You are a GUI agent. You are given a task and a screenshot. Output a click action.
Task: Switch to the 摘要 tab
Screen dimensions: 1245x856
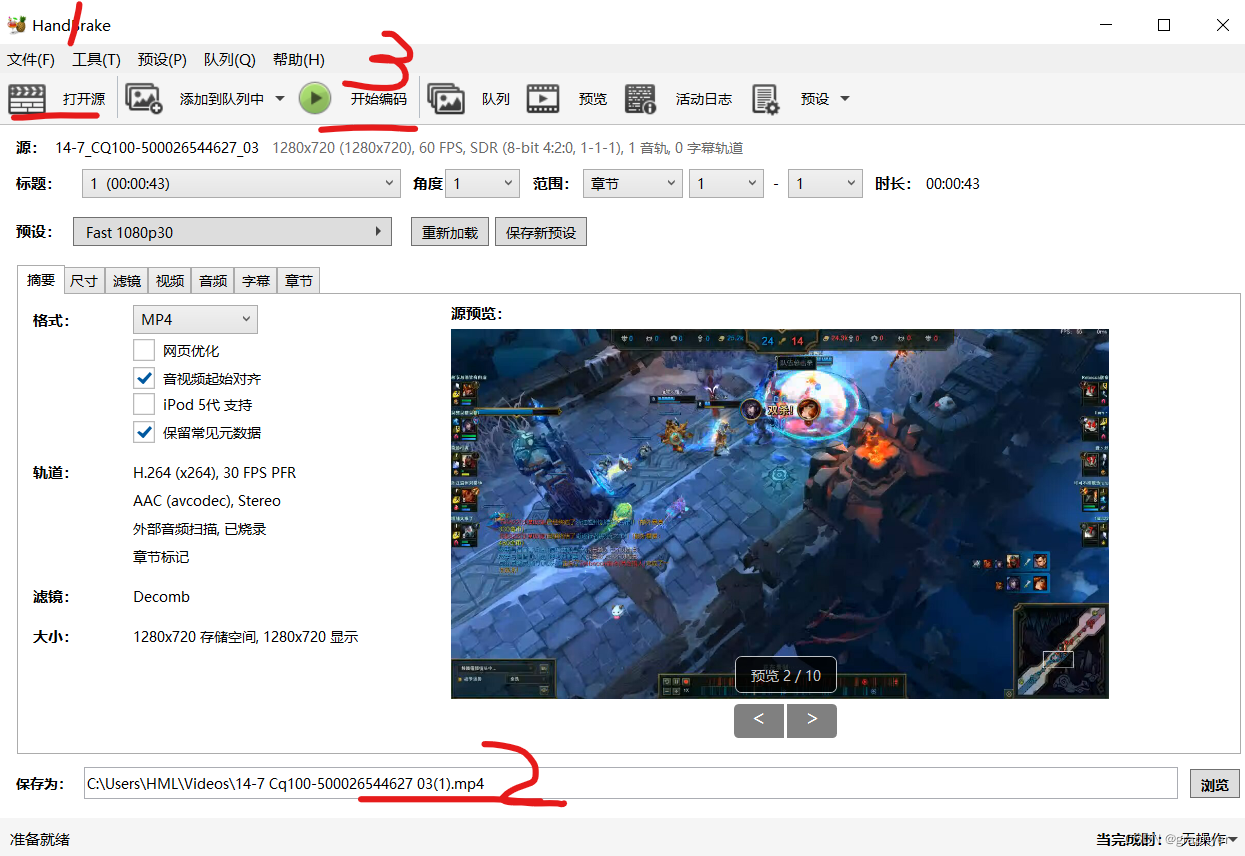click(x=41, y=280)
